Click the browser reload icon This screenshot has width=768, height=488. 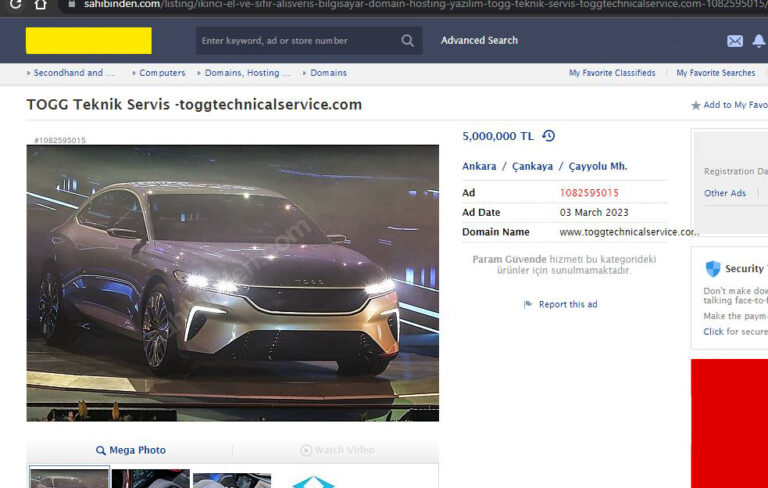15,4
